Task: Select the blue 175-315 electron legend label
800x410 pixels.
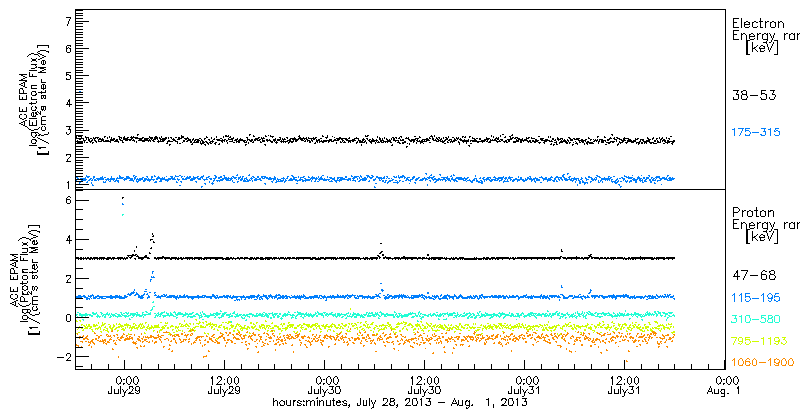Action: (756, 132)
